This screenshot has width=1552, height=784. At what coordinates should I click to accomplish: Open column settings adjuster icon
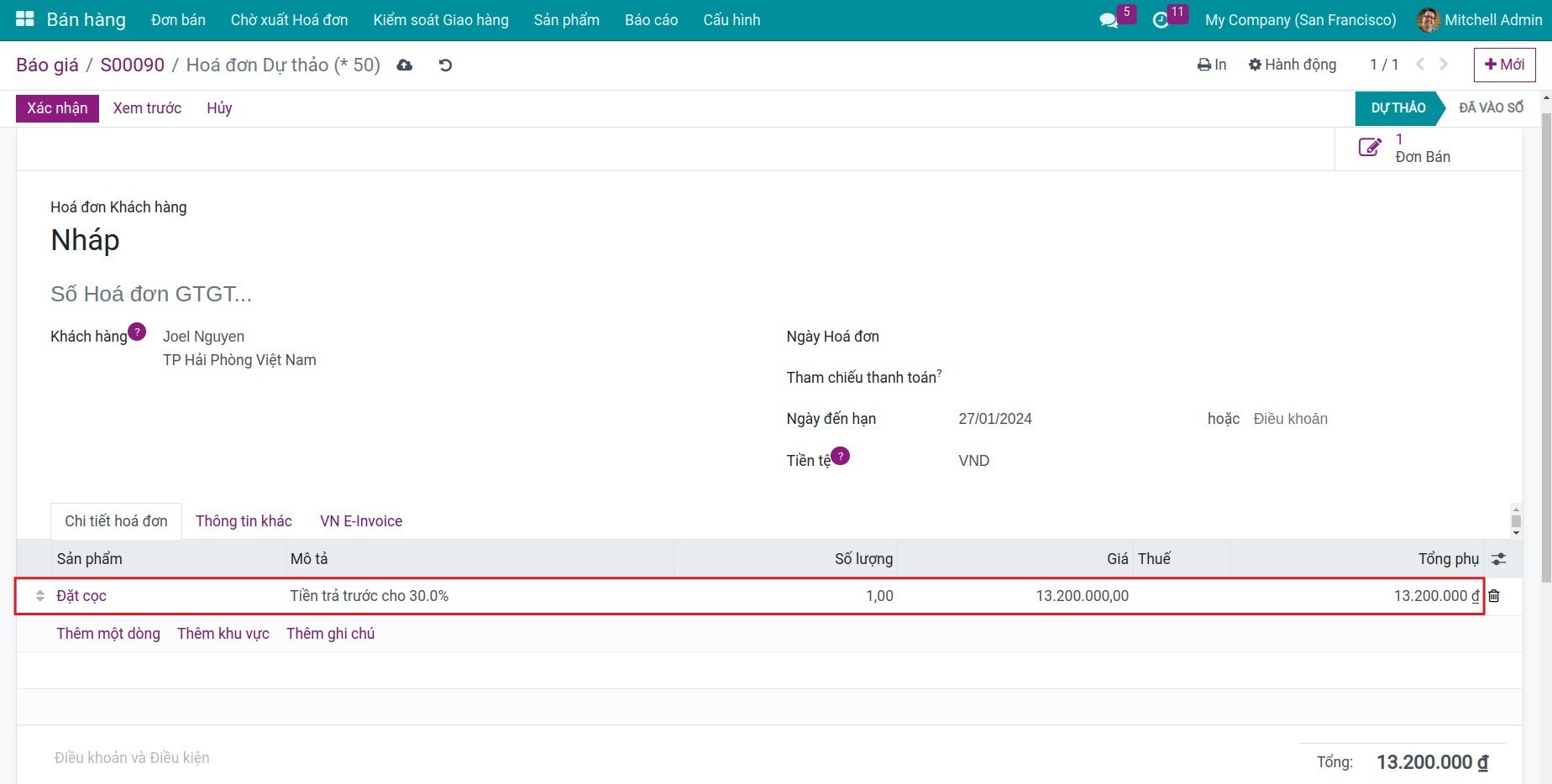click(1498, 559)
